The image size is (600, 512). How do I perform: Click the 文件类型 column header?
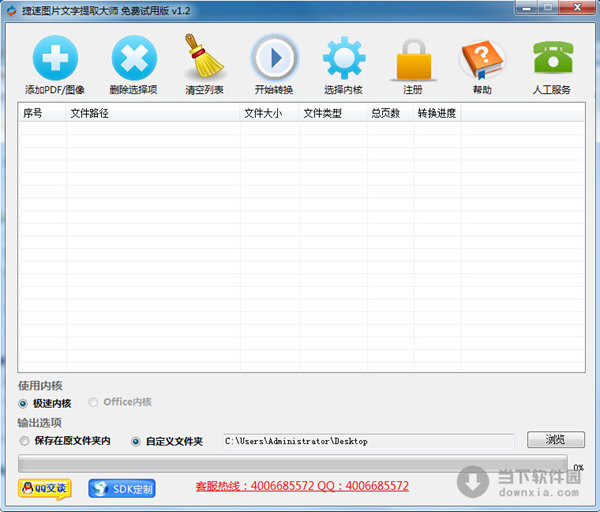[333, 113]
